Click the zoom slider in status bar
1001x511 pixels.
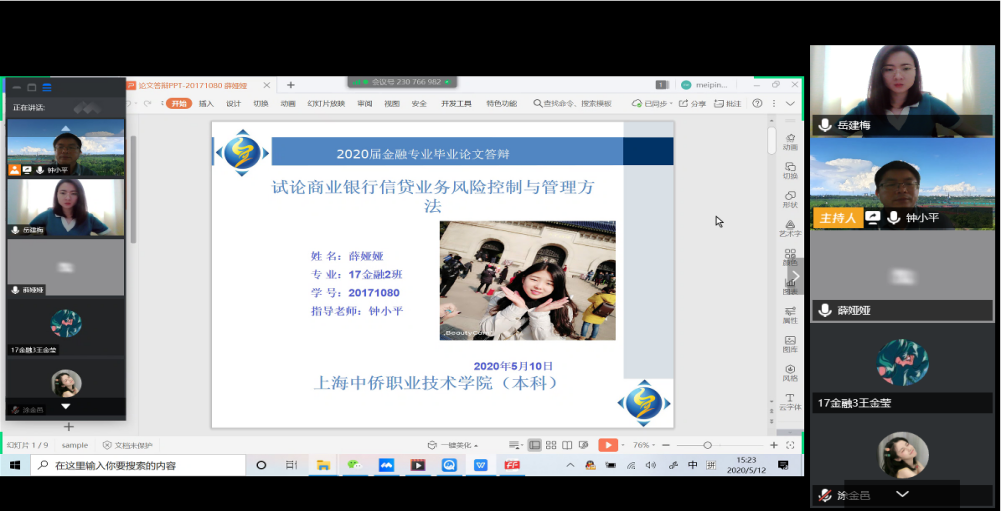[x=708, y=445]
